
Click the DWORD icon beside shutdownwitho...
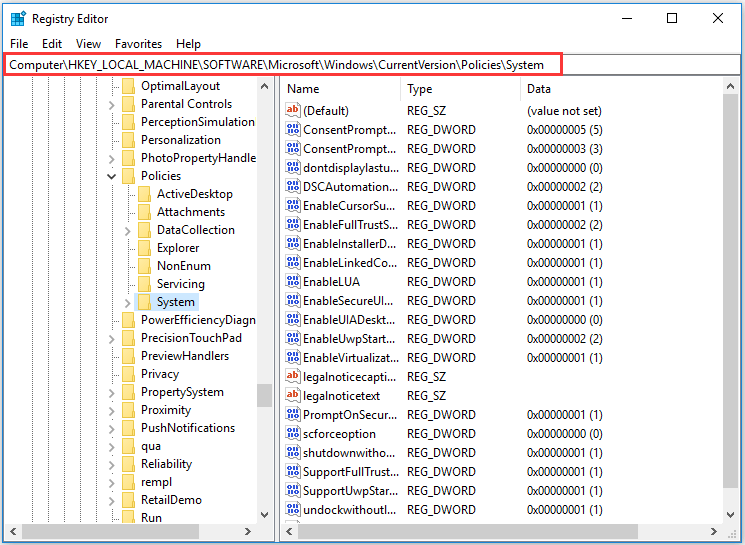click(293, 452)
